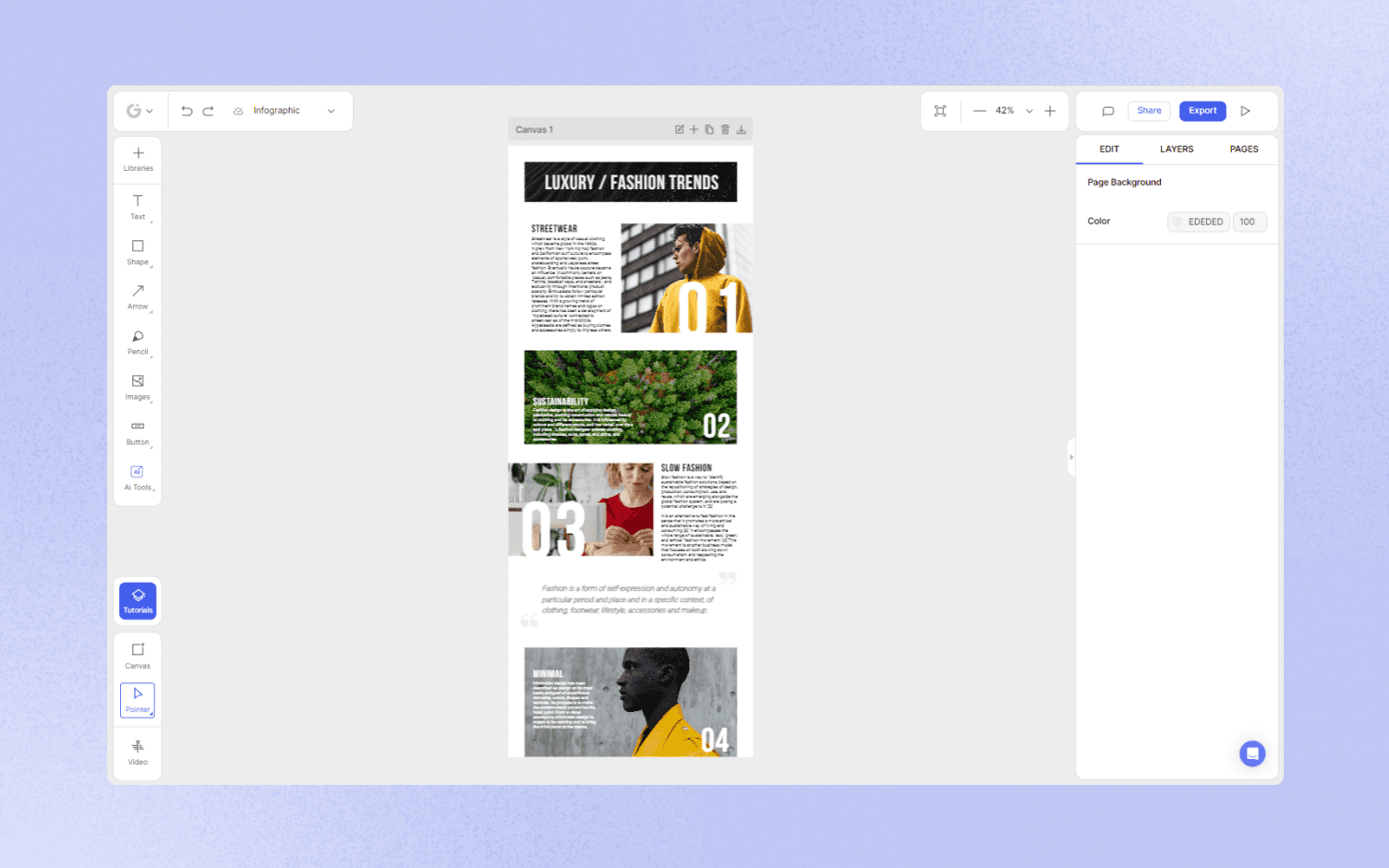Viewport: 1389px width, 868px height.
Task: Switch to the LAYERS tab
Action: [x=1177, y=149]
